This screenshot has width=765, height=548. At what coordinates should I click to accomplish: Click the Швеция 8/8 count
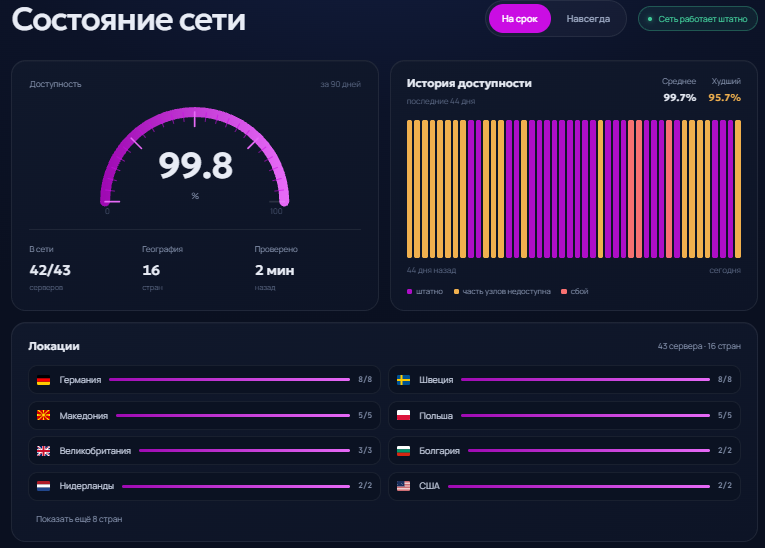[x=725, y=379]
